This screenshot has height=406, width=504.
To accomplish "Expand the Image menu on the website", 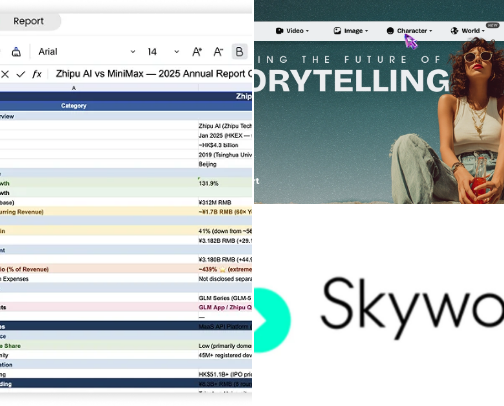I will (x=351, y=31).
